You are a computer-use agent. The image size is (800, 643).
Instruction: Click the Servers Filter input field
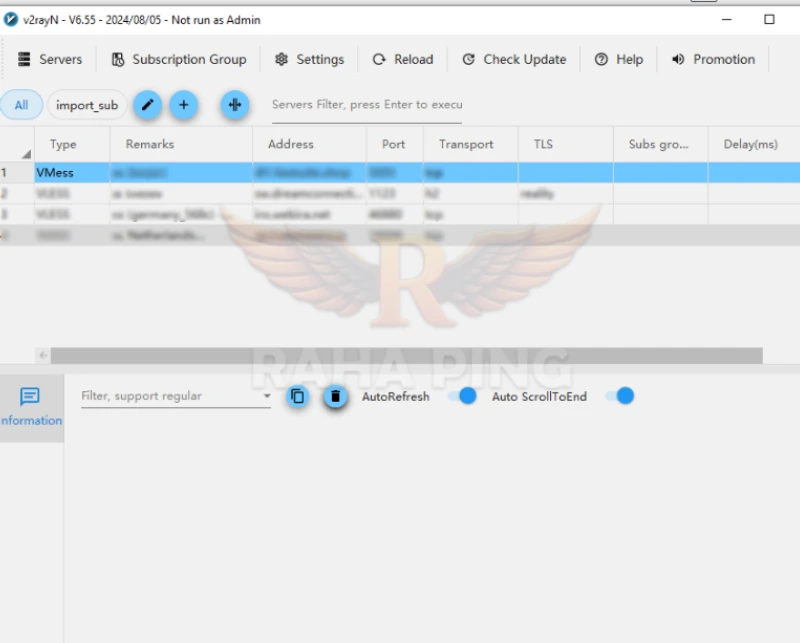coord(367,105)
